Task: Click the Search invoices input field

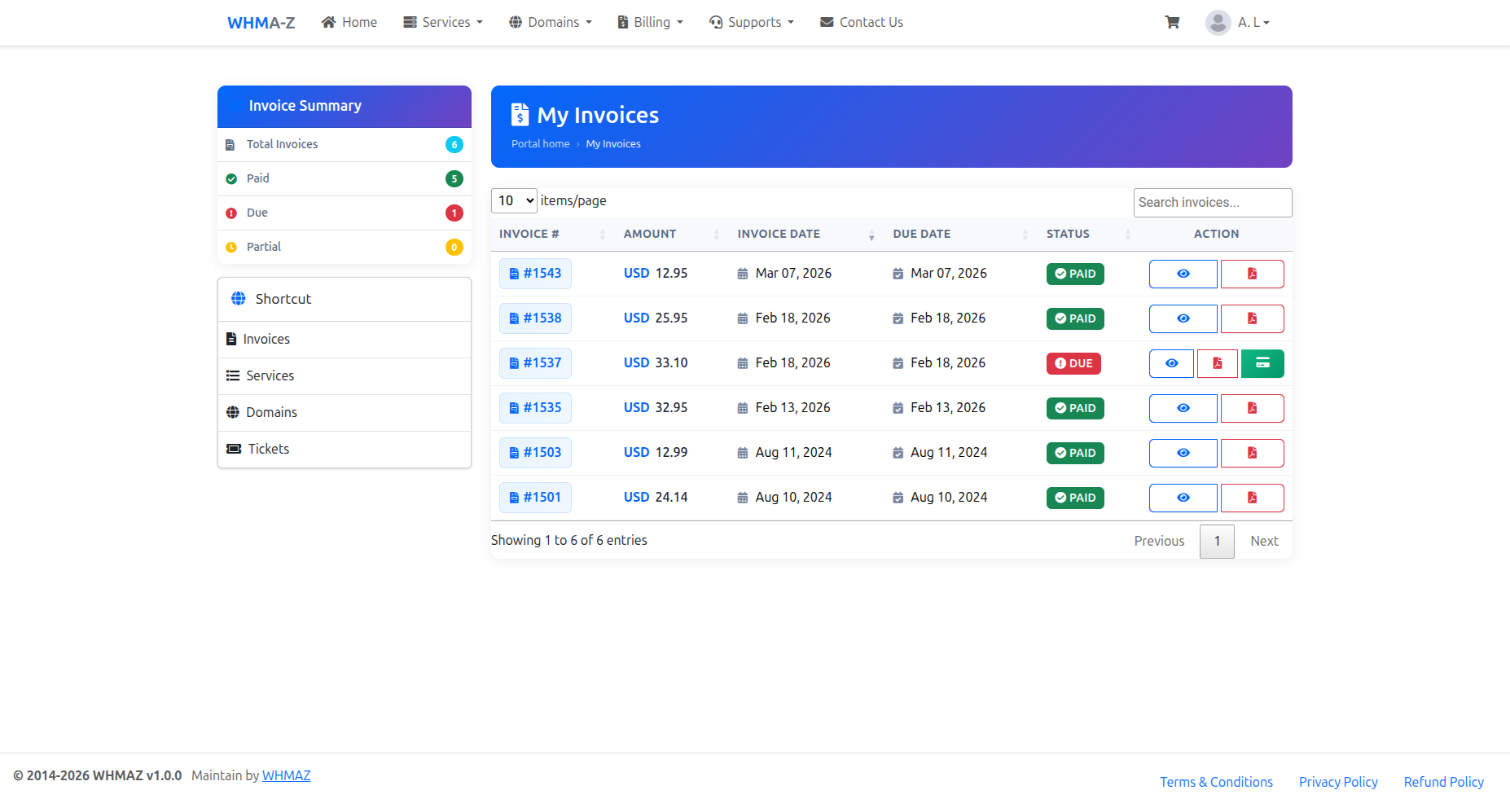Action: click(x=1212, y=203)
